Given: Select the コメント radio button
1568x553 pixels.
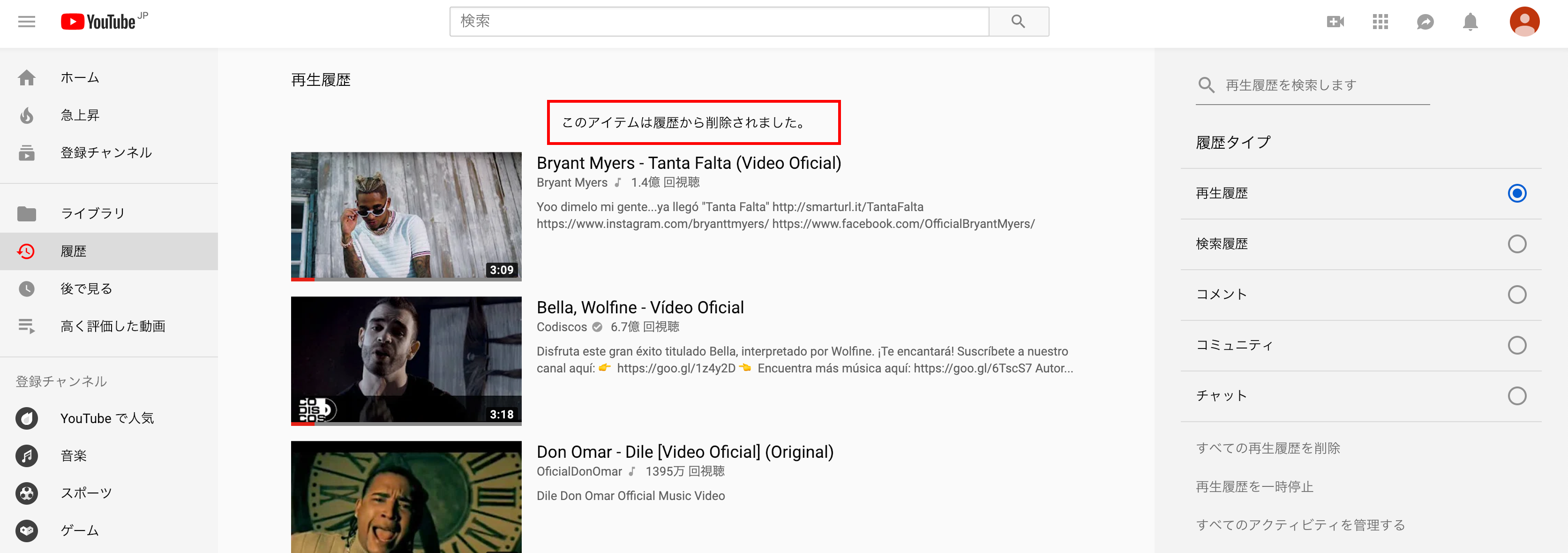Looking at the screenshot, I should coord(1516,295).
